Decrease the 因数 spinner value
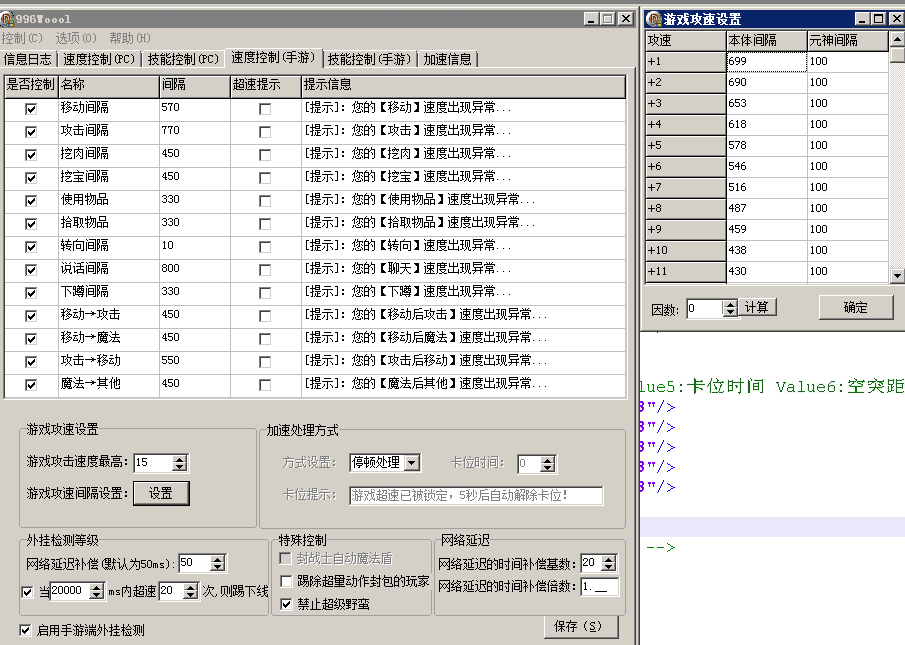 click(730, 312)
